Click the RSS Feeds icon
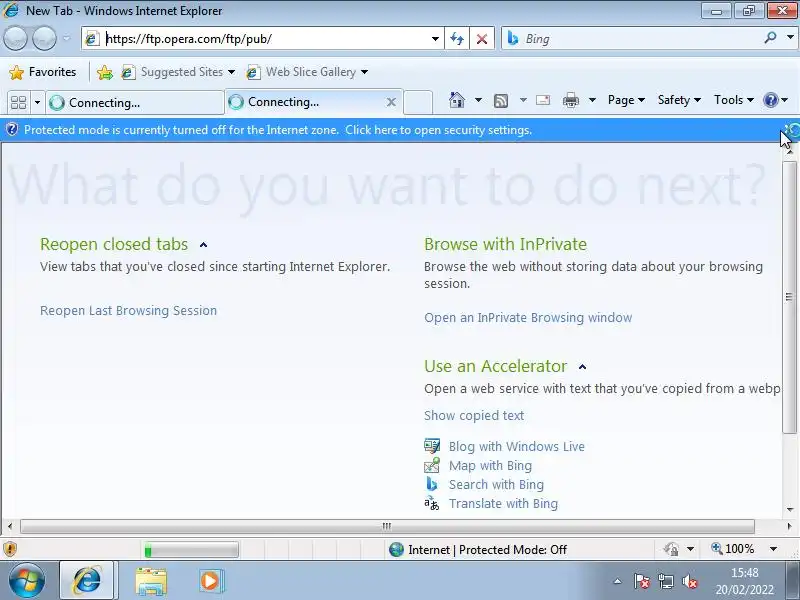Screen dimensions: 800x600 501,101
